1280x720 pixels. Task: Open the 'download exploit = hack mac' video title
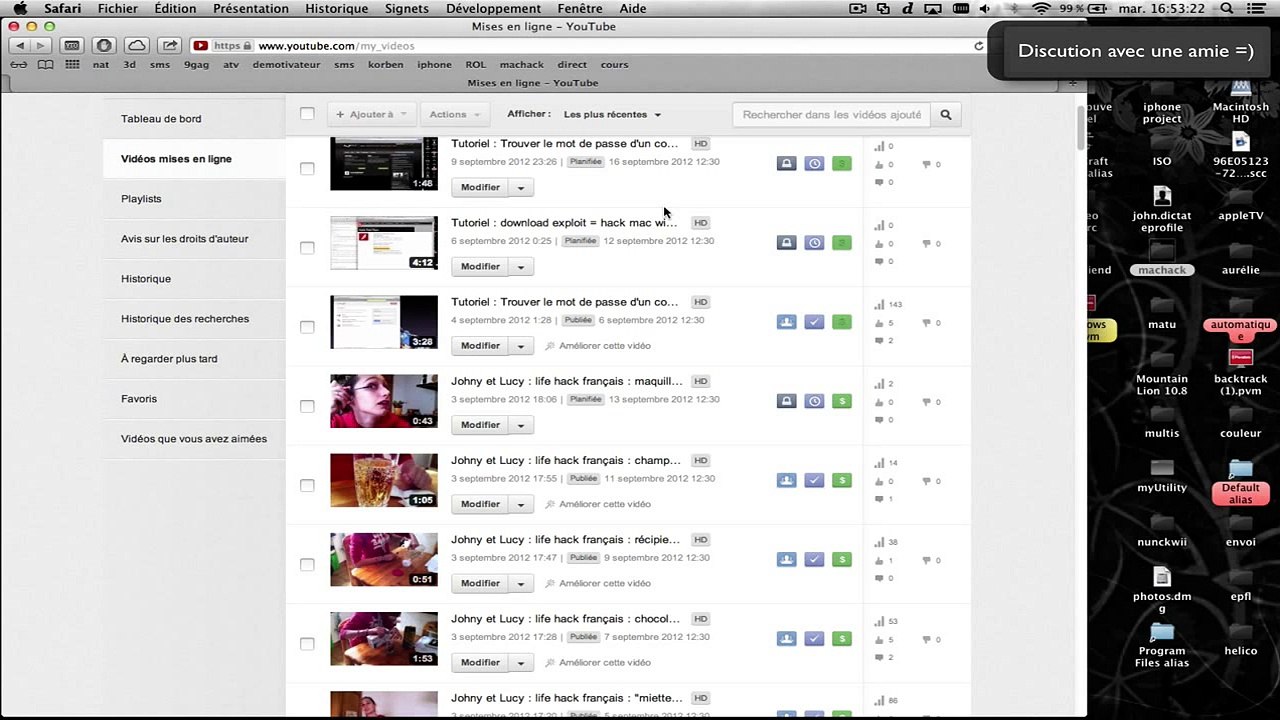pyautogui.click(x=564, y=223)
